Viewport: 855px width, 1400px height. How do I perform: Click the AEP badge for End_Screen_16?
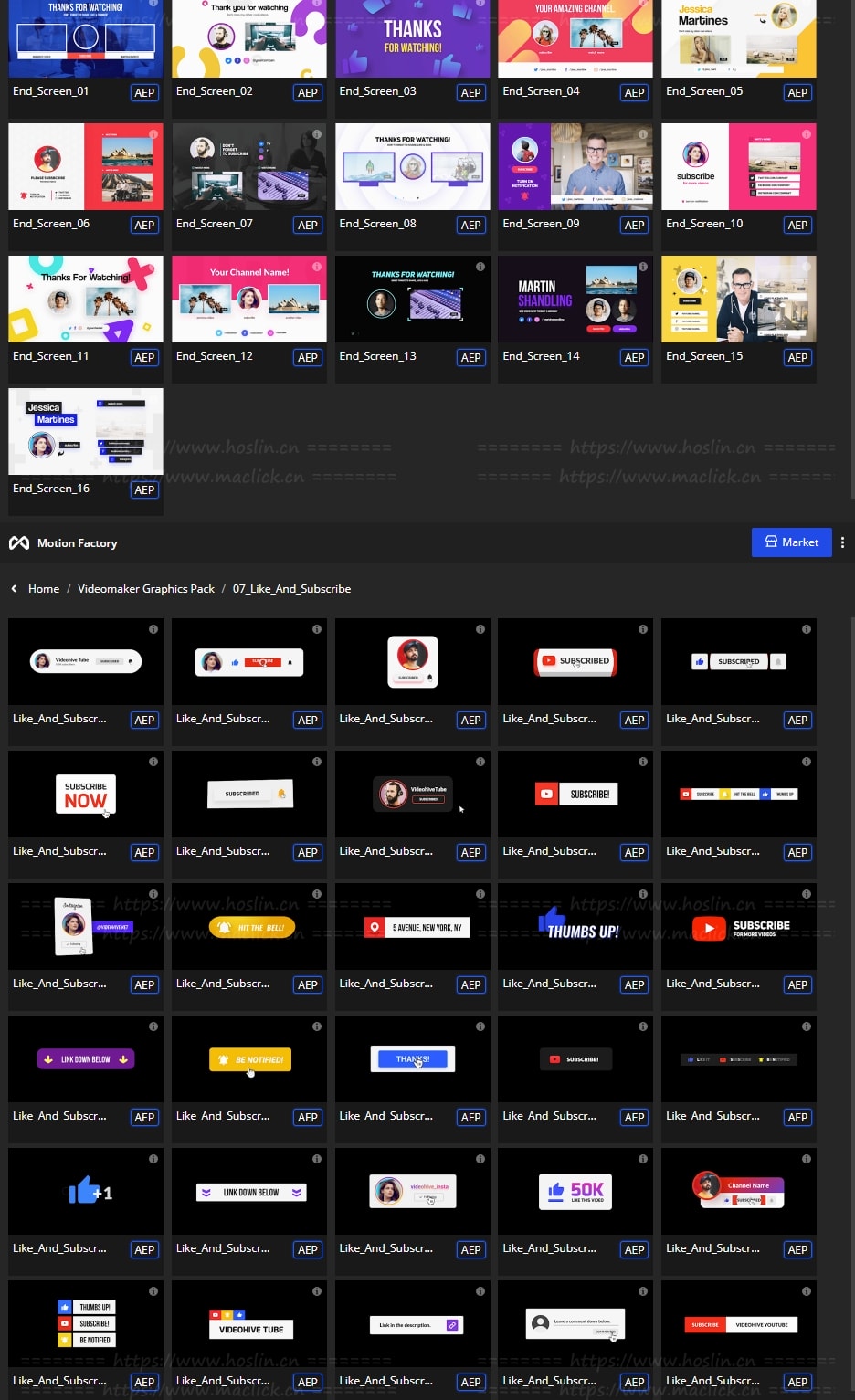coord(144,489)
